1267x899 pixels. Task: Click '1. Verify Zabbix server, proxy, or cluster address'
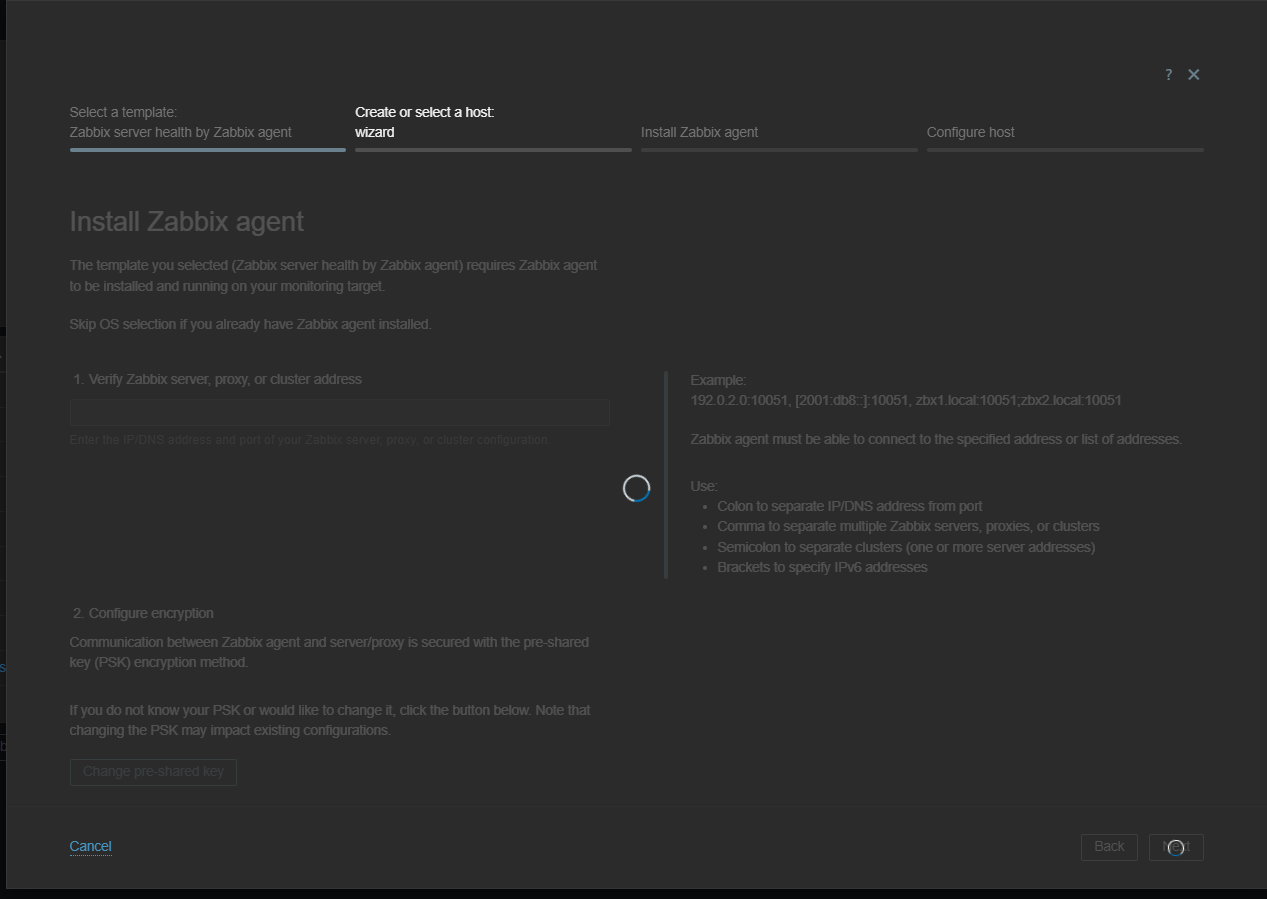(x=217, y=380)
